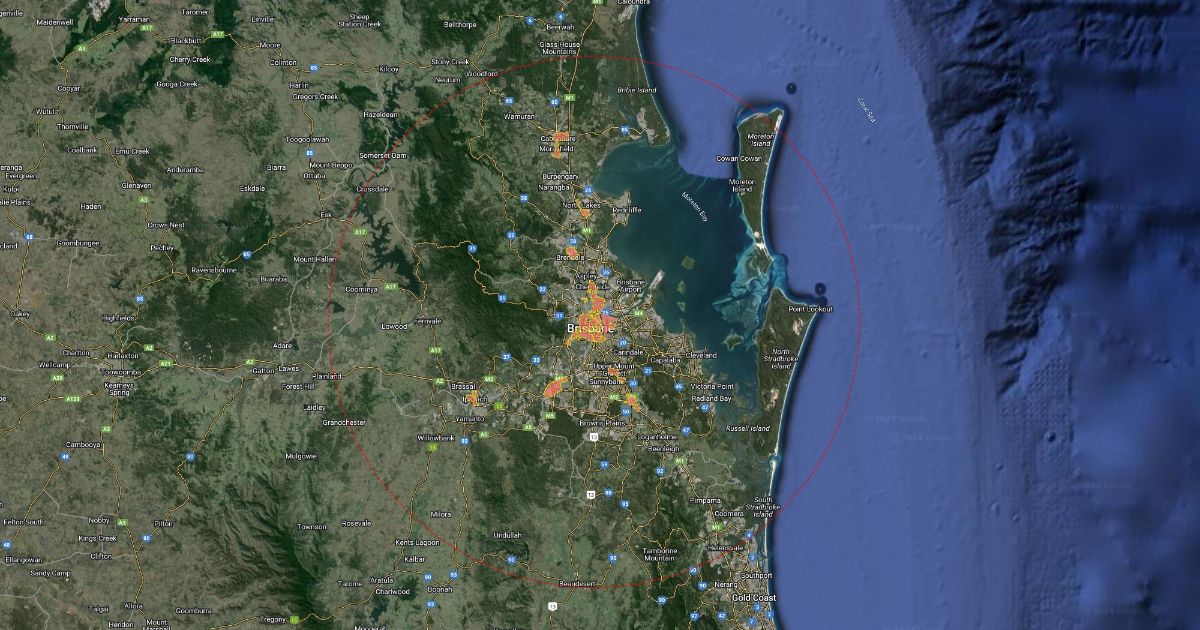The height and width of the screenshot is (630, 1200).
Task: Click the Googa Creek label
Action: pyautogui.click(x=178, y=84)
